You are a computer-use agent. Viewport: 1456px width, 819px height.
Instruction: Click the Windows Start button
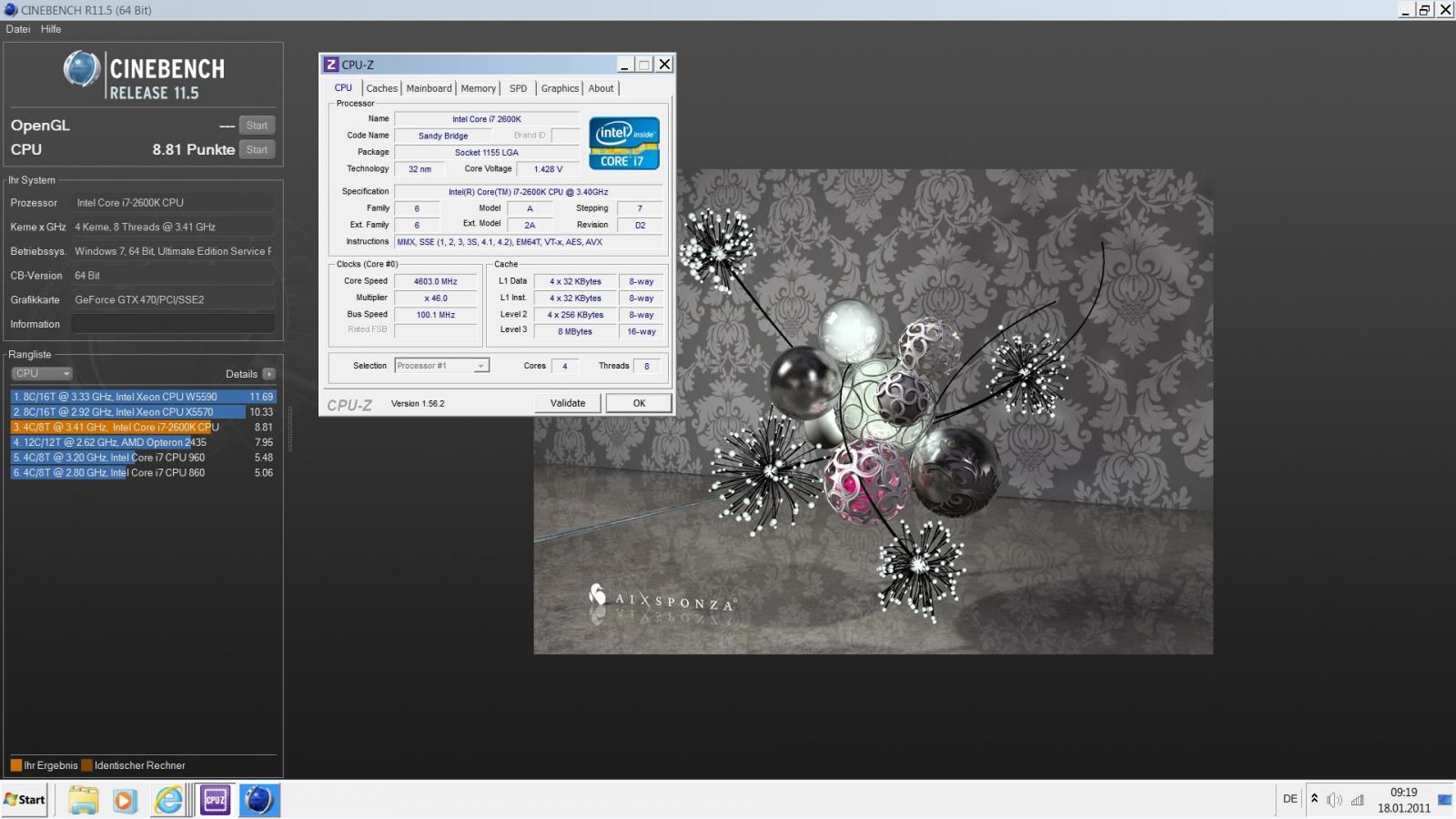click(x=25, y=800)
